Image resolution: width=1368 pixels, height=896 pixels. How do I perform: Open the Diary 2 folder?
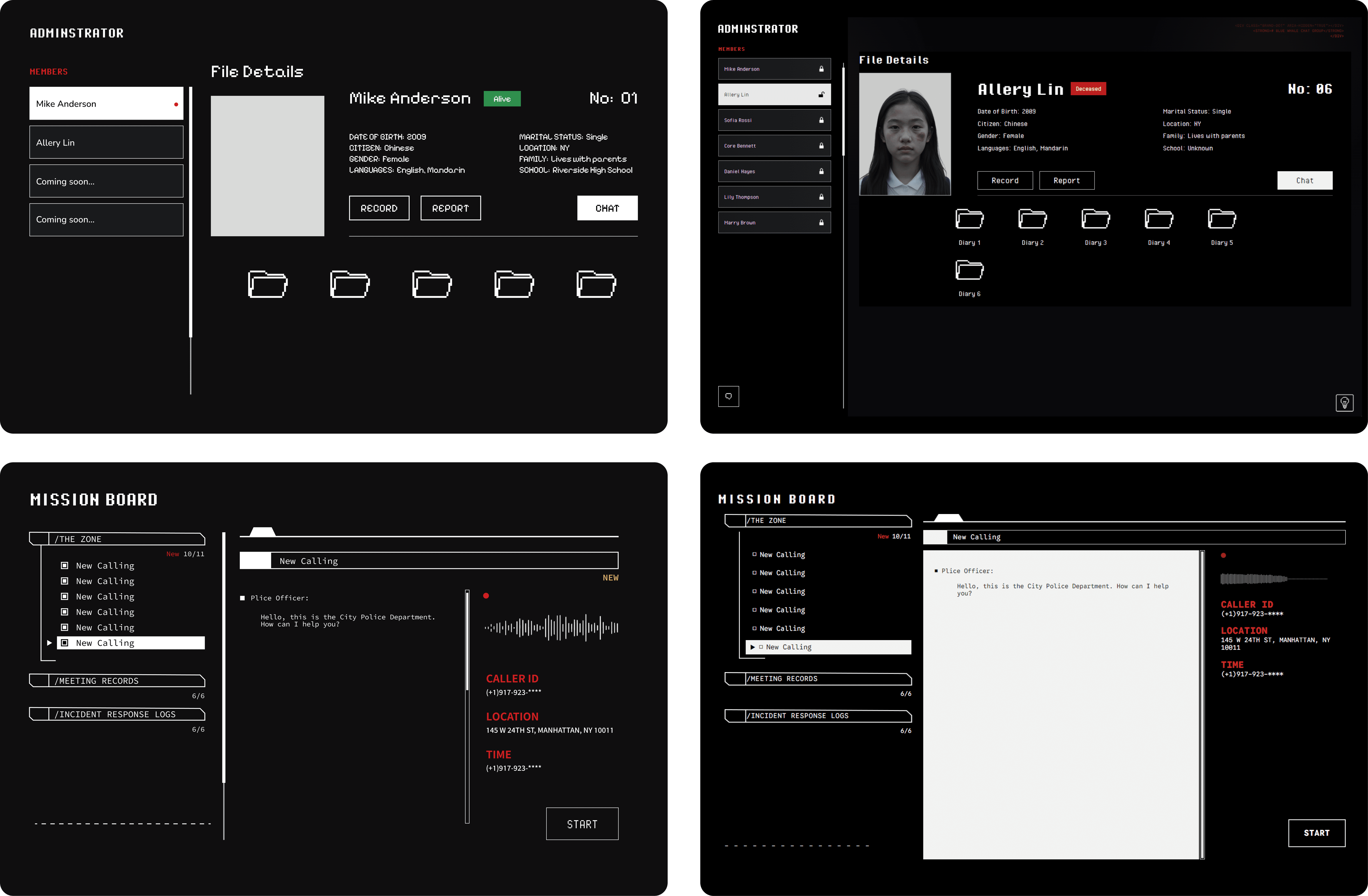[1032, 219]
